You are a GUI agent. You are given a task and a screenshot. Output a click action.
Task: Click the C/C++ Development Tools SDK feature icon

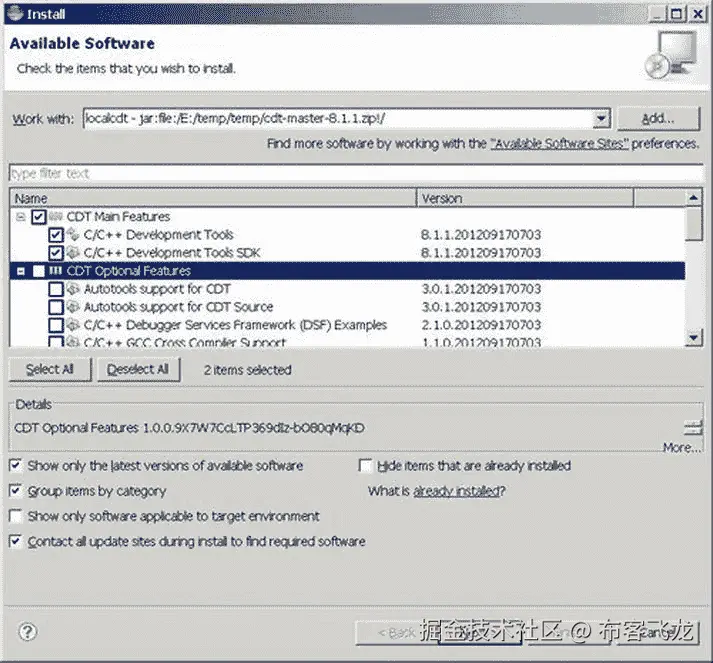(x=73, y=252)
